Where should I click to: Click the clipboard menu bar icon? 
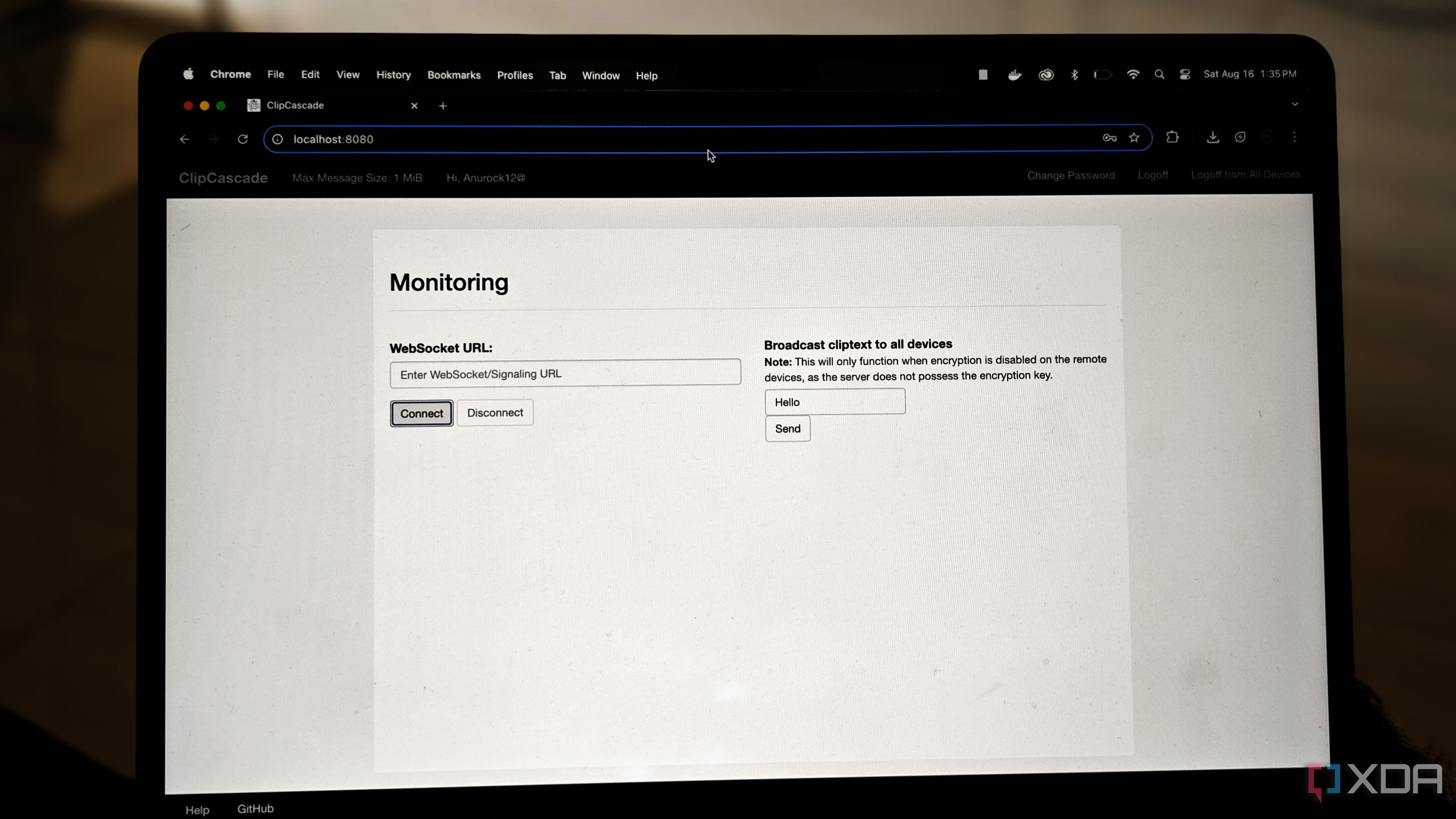[x=983, y=75]
